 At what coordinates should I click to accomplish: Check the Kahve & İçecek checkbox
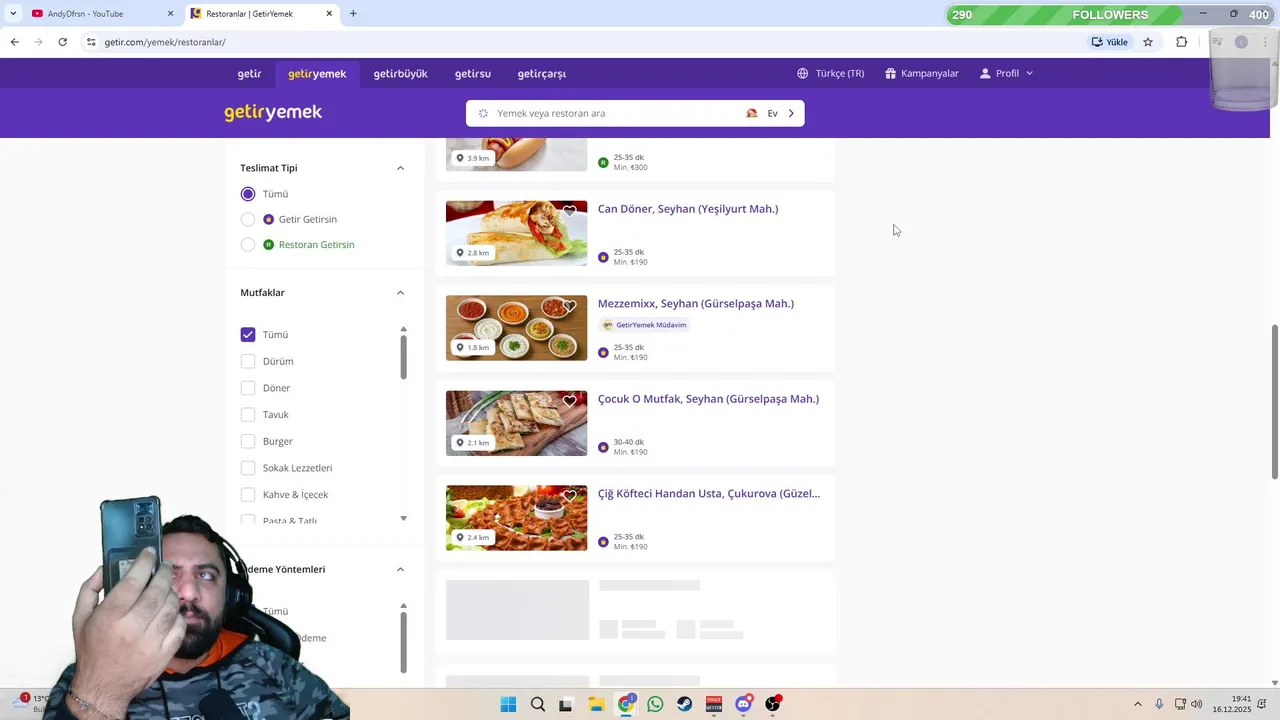coord(248,494)
